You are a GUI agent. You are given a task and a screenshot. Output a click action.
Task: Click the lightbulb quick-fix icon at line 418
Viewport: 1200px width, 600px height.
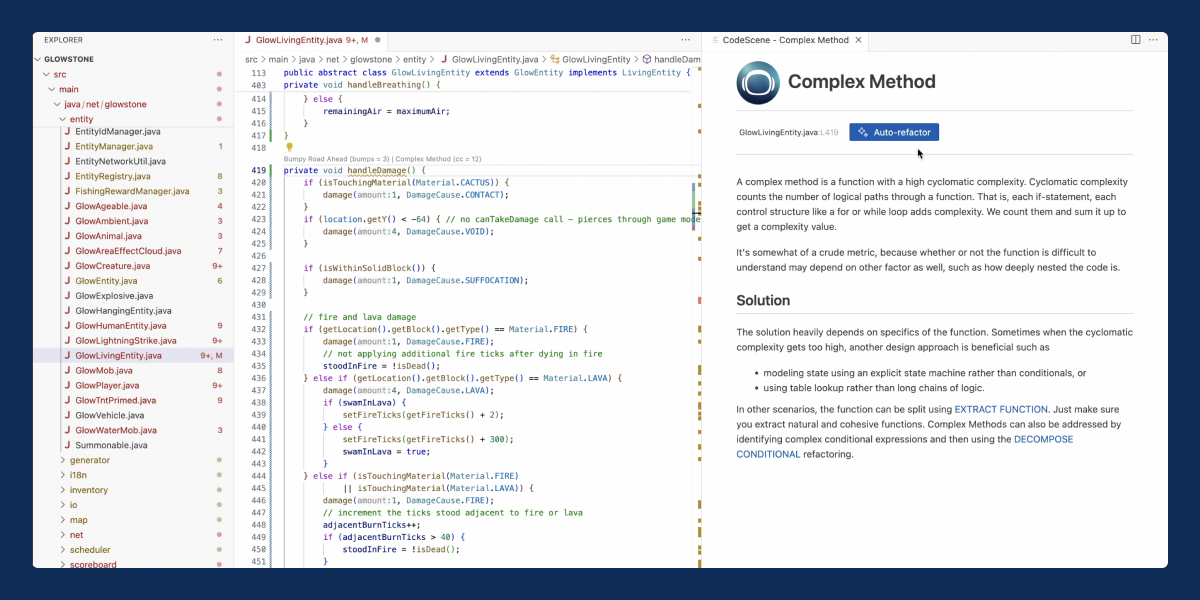pyautogui.click(x=290, y=147)
